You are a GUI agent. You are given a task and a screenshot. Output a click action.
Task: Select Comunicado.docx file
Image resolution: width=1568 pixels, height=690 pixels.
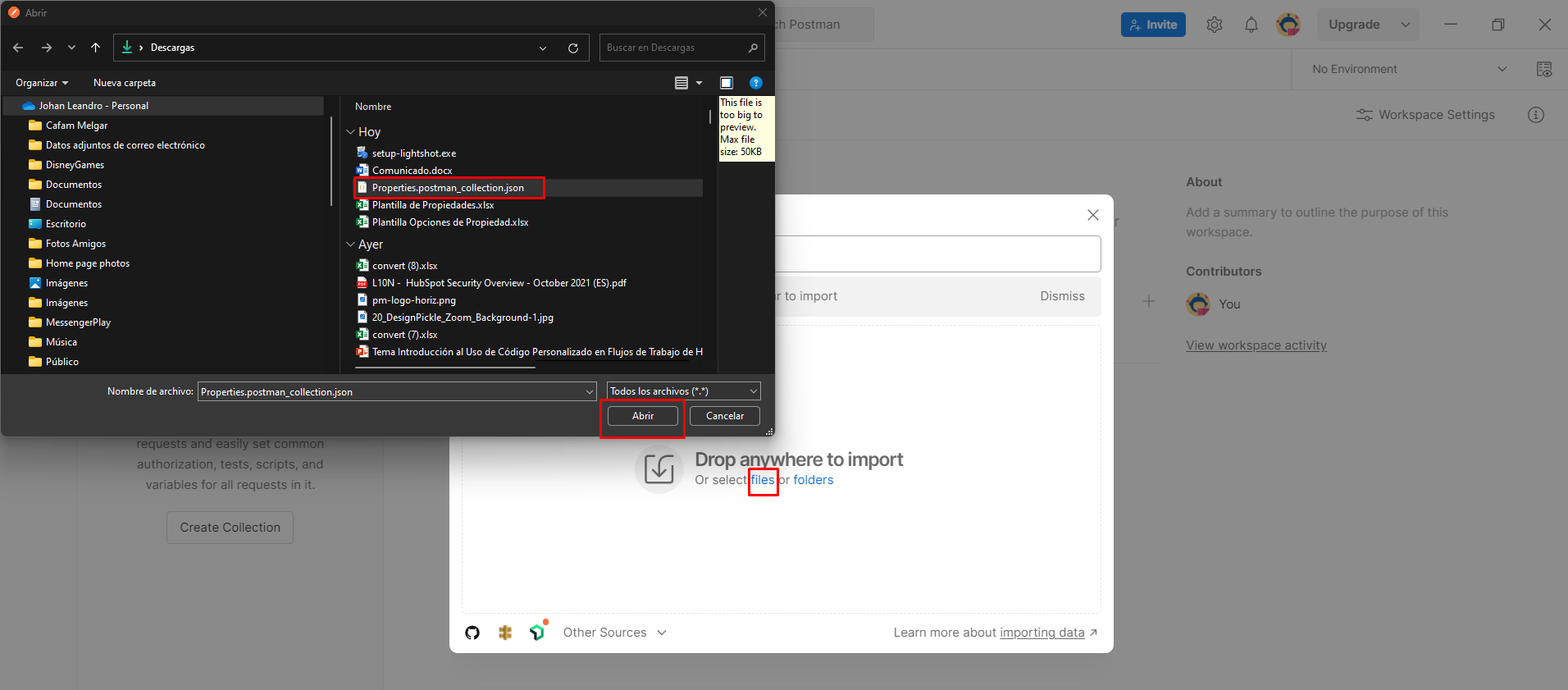point(412,171)
